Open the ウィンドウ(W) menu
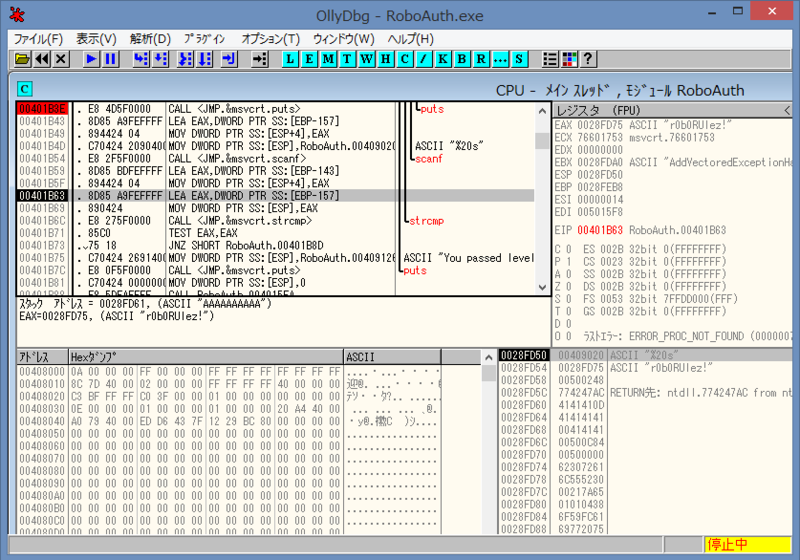The height and width of the screenshot is (560, 800). (343, 39)
